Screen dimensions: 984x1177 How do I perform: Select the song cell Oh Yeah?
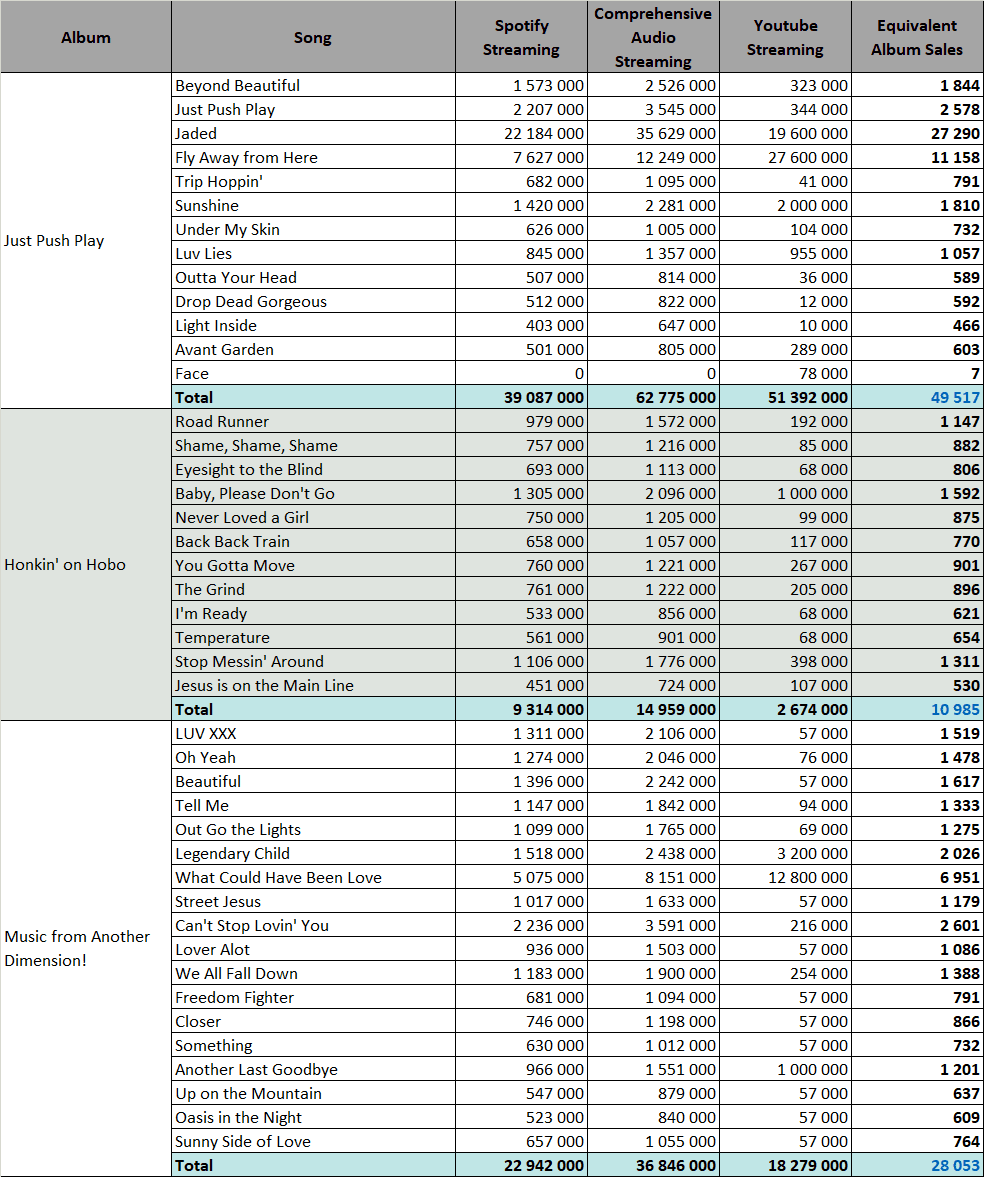313,758
